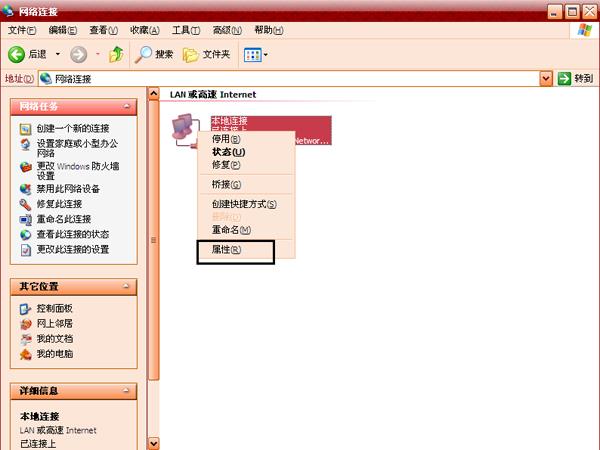Click the 创建一个新的连接 task icon

click(x=26, y=129)
